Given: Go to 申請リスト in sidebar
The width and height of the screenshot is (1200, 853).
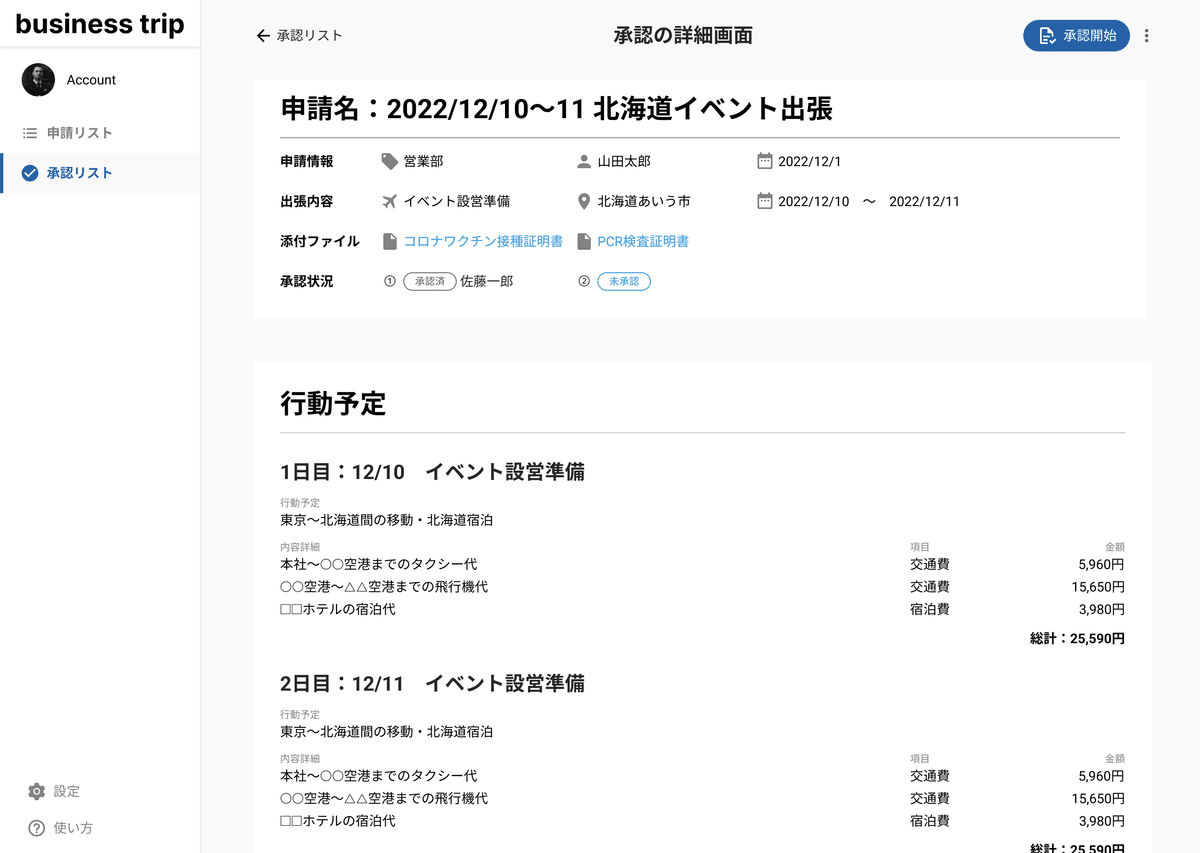Looking at the screenshot, I should tap(79, 133).
